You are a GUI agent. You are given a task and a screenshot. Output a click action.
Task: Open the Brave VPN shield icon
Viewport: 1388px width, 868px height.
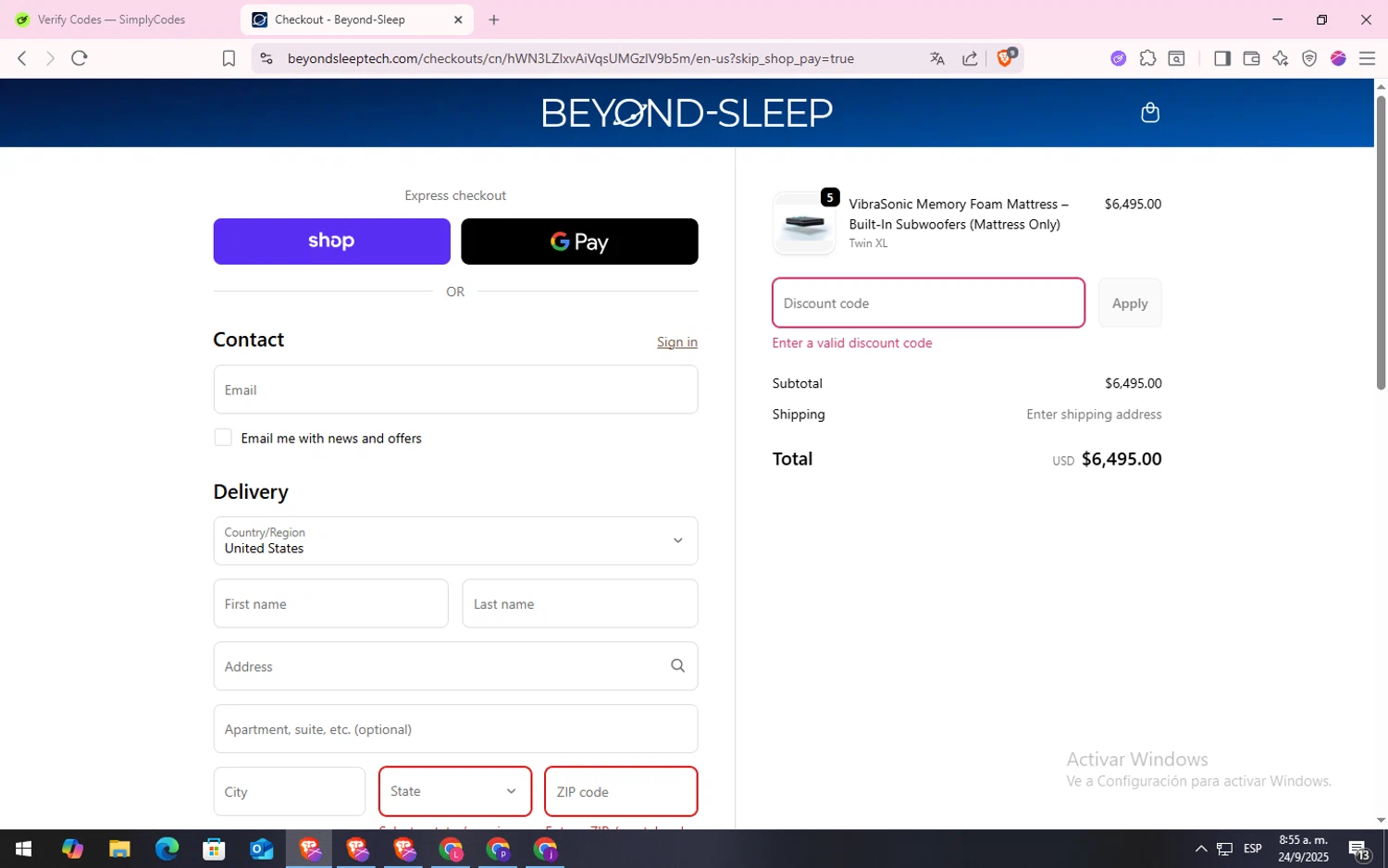pyautogui.click(x=1309, y=58)
